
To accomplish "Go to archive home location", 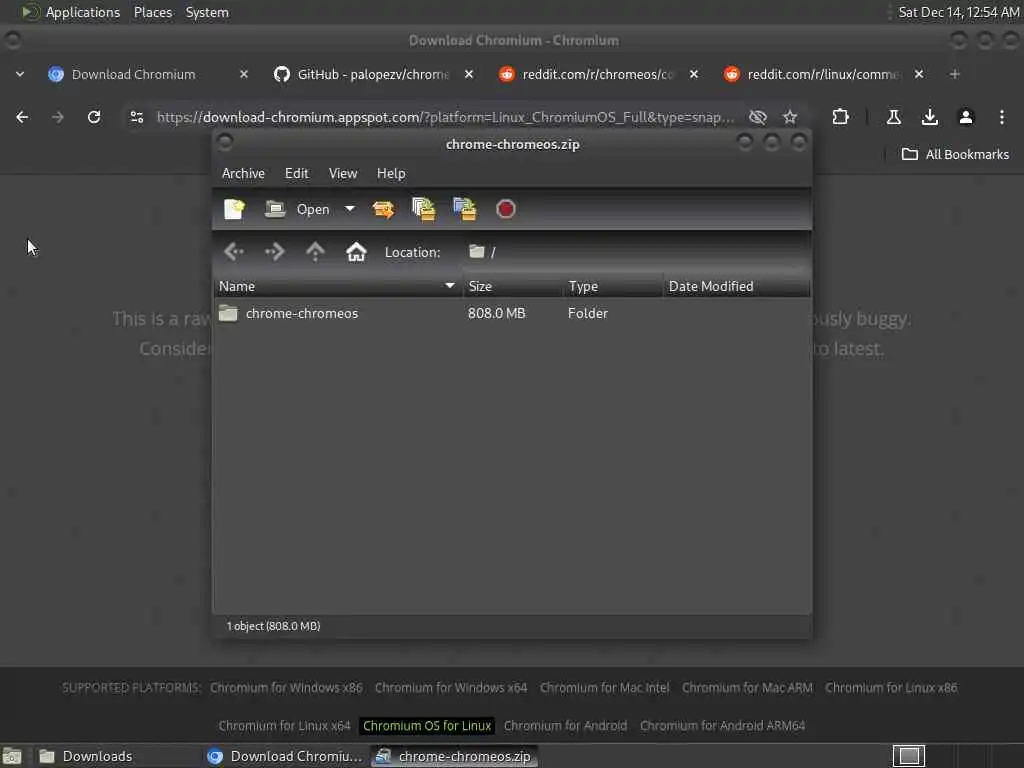I will click(356, 251).
